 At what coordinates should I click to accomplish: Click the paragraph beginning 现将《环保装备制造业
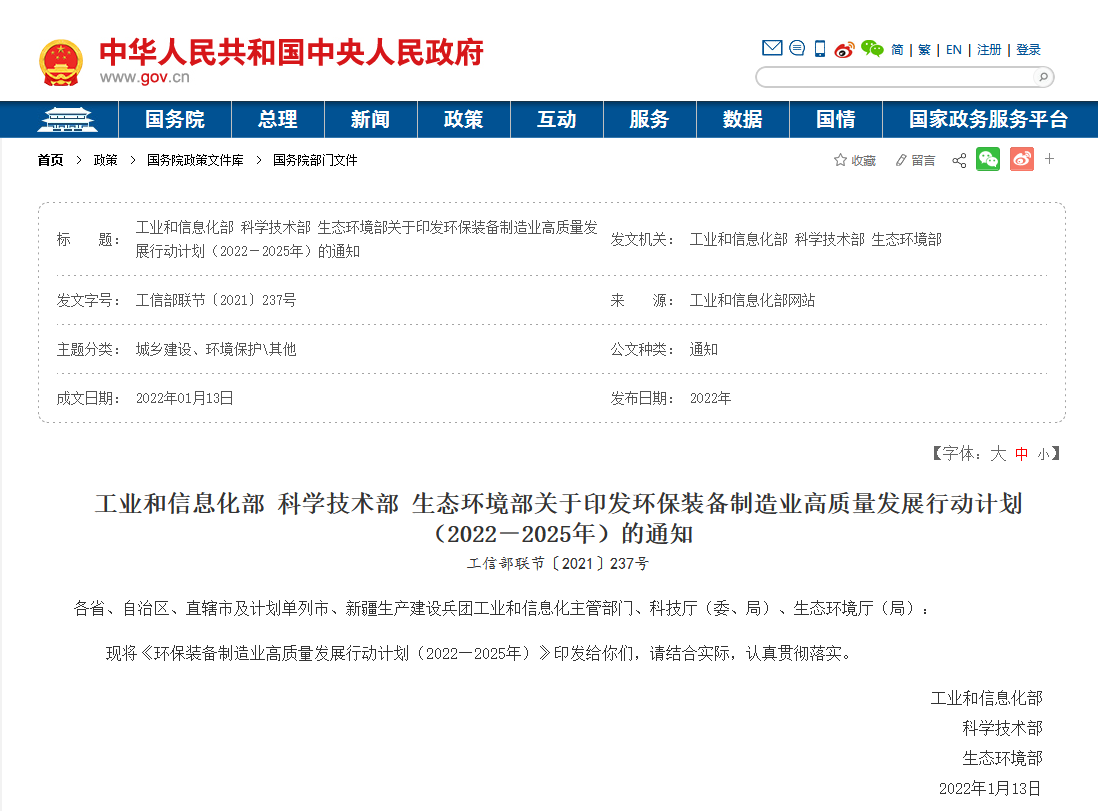pyautogui.click(x=479, y=653)
